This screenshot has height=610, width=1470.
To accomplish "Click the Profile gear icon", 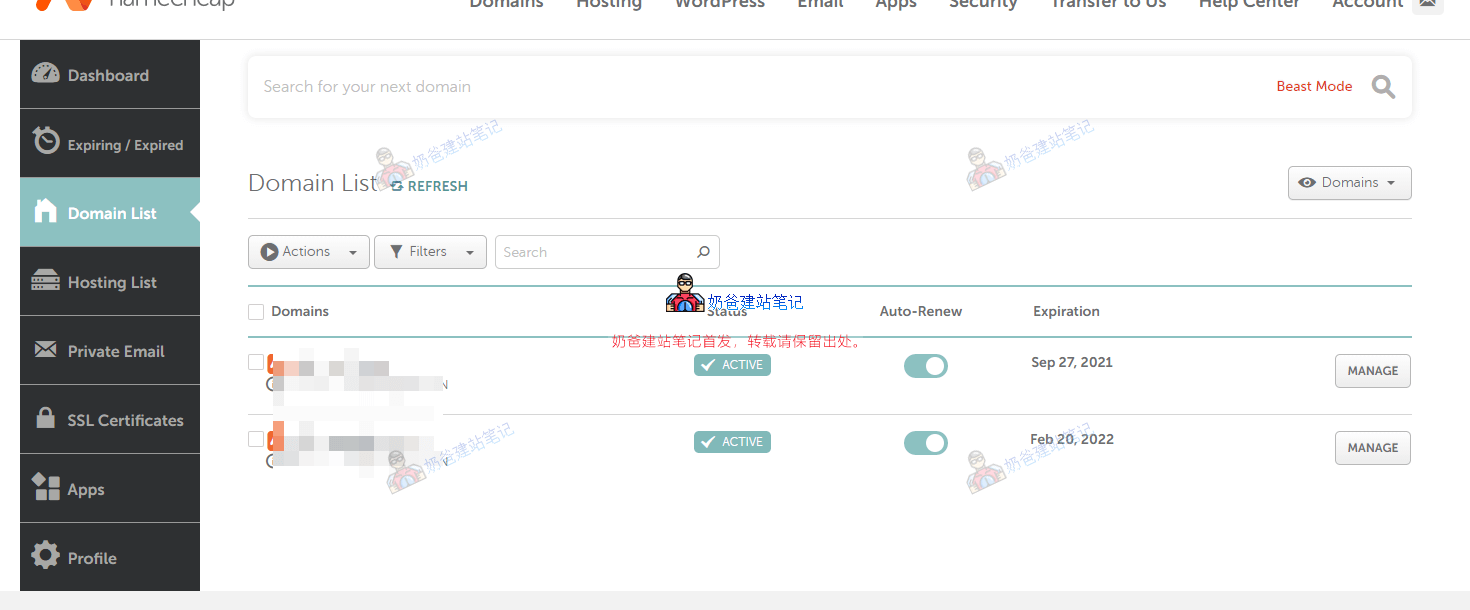I will (46, 557).
